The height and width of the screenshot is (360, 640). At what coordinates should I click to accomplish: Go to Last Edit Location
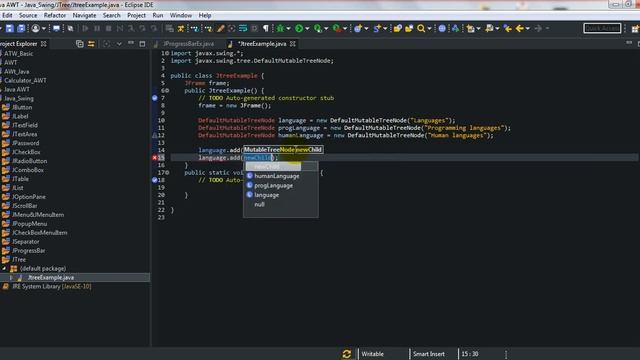click(507, 28)
